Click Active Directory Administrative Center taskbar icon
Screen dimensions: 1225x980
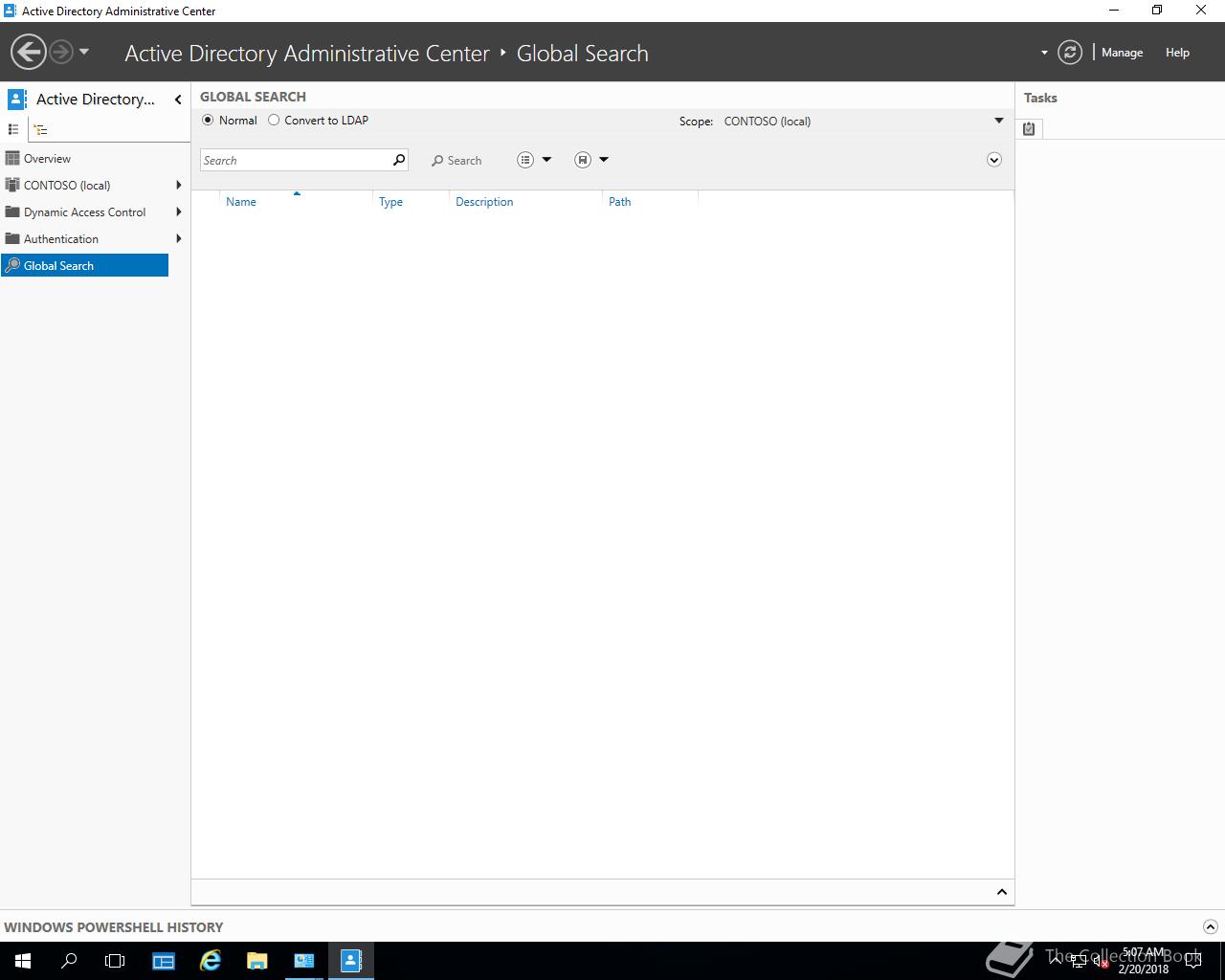coord(351,961)
